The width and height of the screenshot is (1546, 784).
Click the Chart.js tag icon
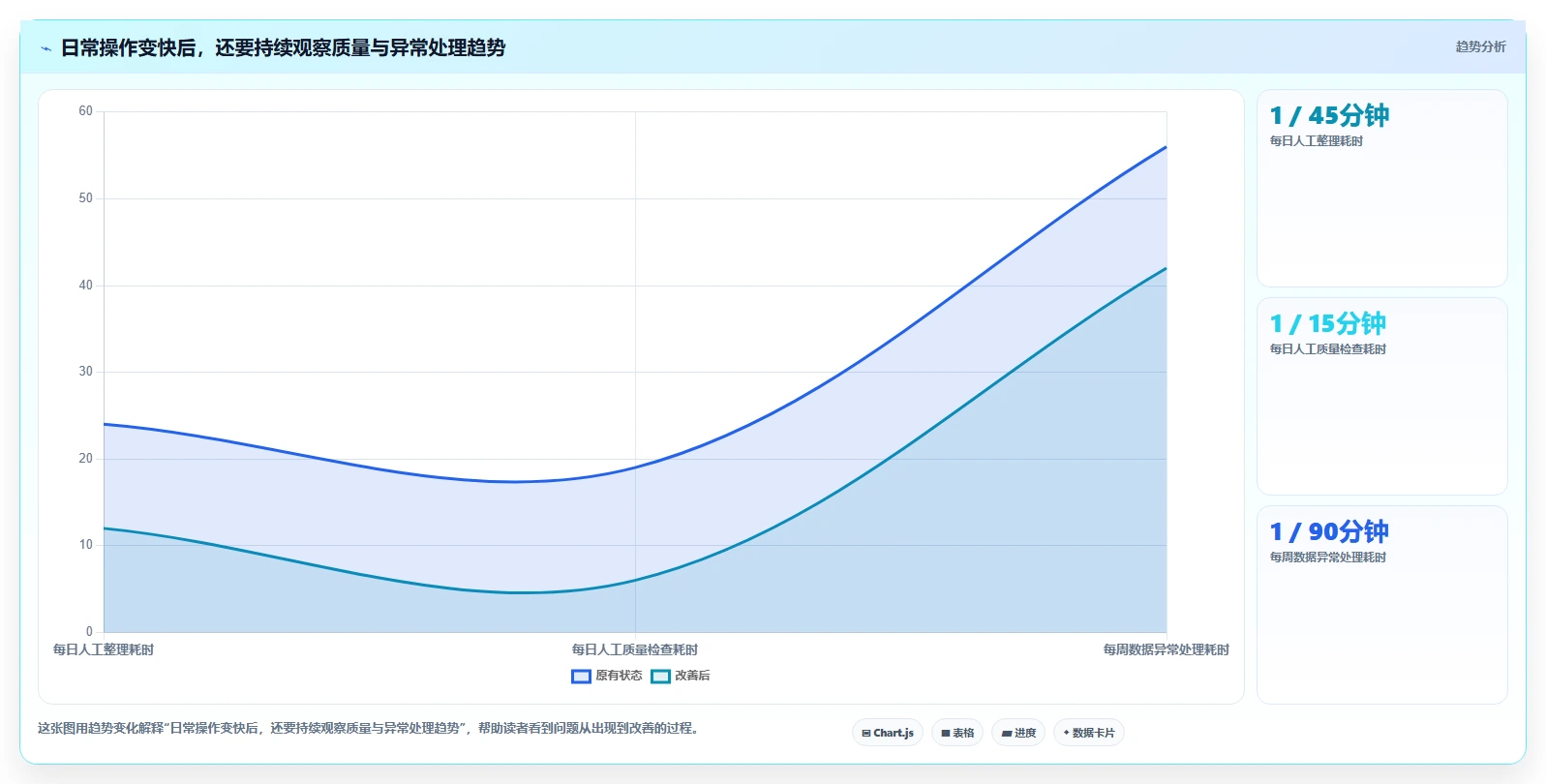click(x=866, y=734)
